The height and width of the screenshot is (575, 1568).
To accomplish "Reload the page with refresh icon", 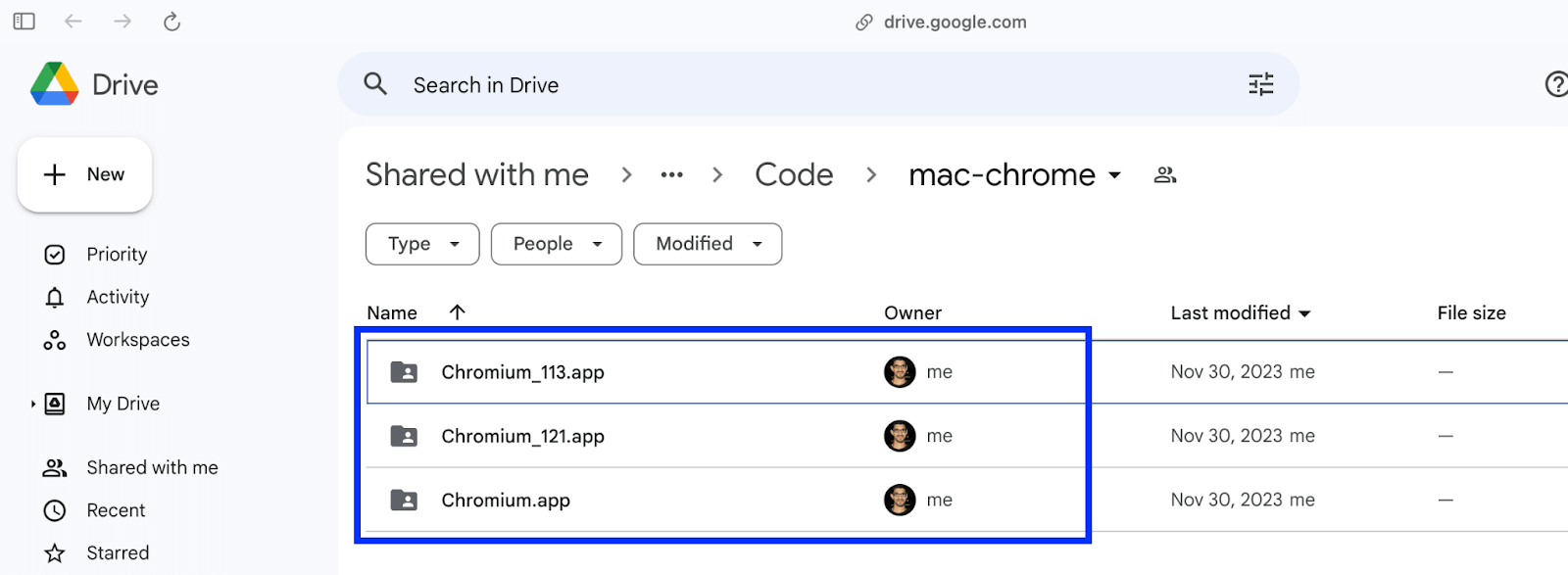I will click(171, 22).
